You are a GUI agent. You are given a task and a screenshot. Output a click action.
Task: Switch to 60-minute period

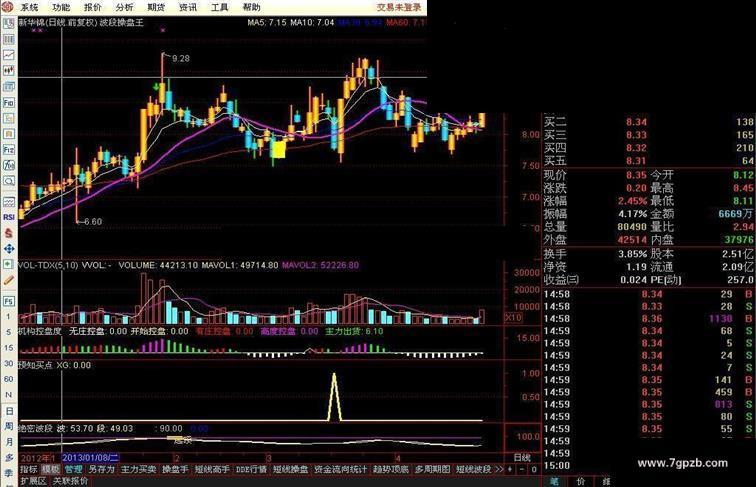8,379
